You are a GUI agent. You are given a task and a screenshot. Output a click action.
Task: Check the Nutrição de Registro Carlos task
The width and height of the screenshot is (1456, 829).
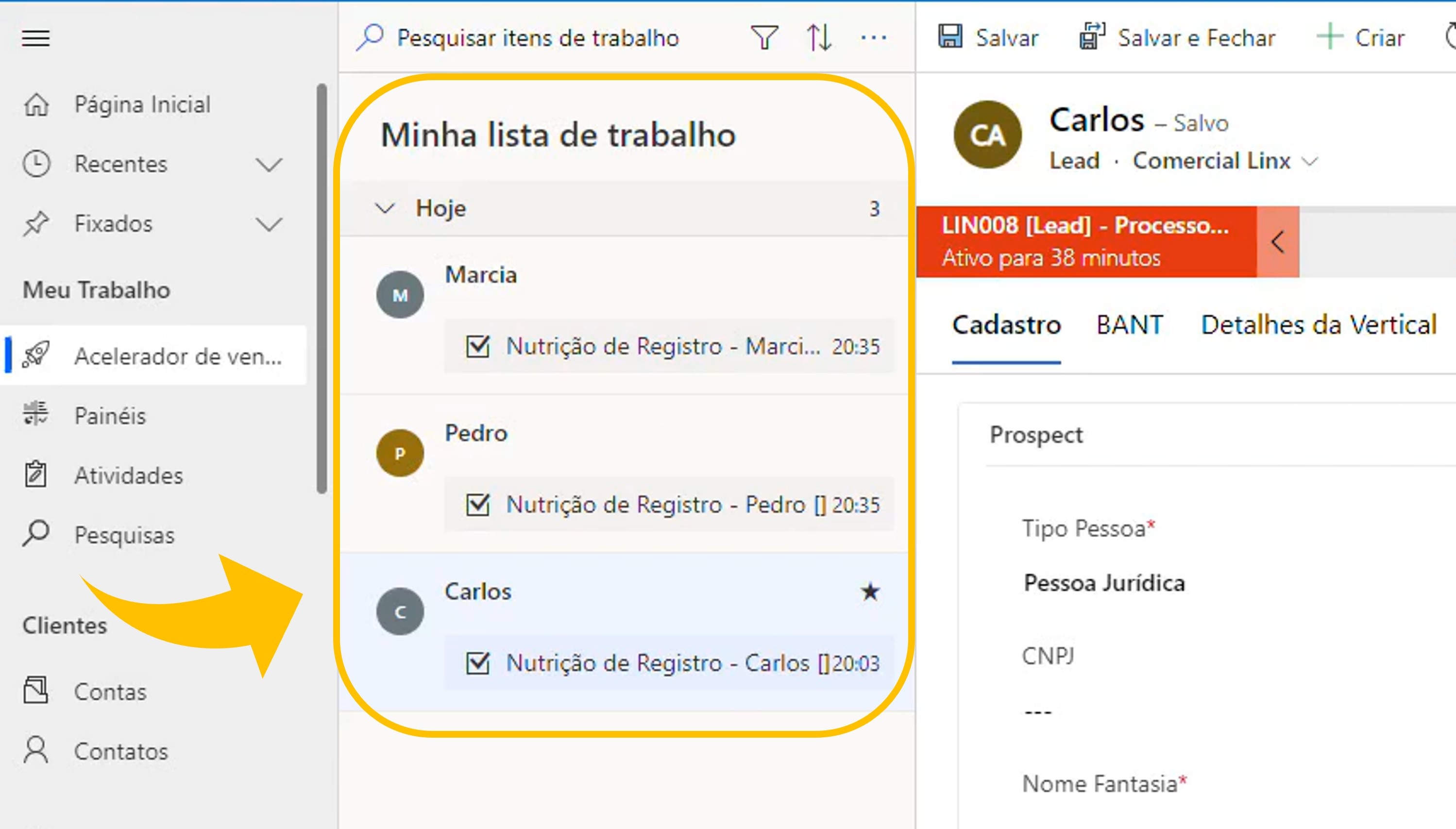tap(477, 663)
